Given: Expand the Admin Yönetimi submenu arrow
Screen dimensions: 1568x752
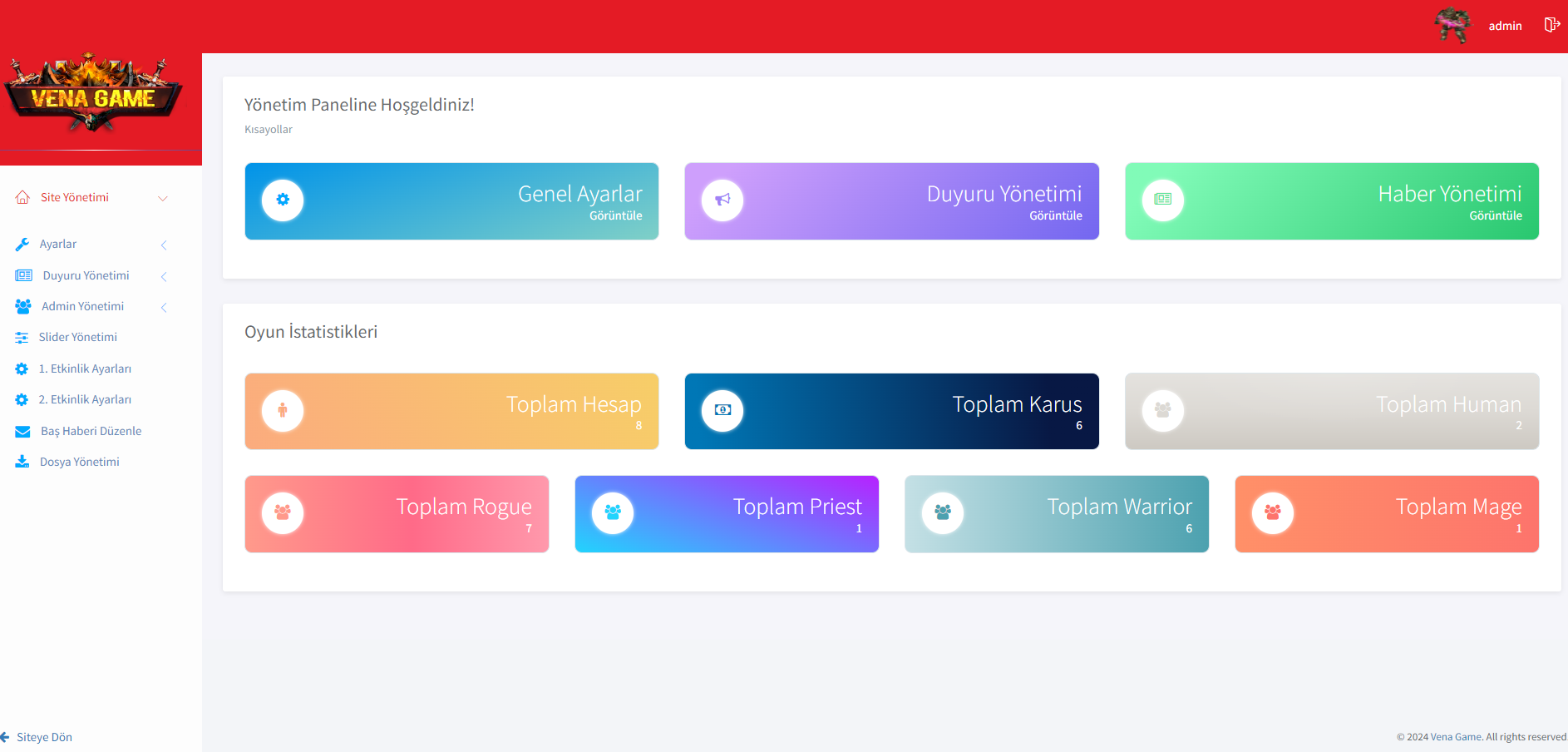Looking at the screenshot, I should [164, 307].
